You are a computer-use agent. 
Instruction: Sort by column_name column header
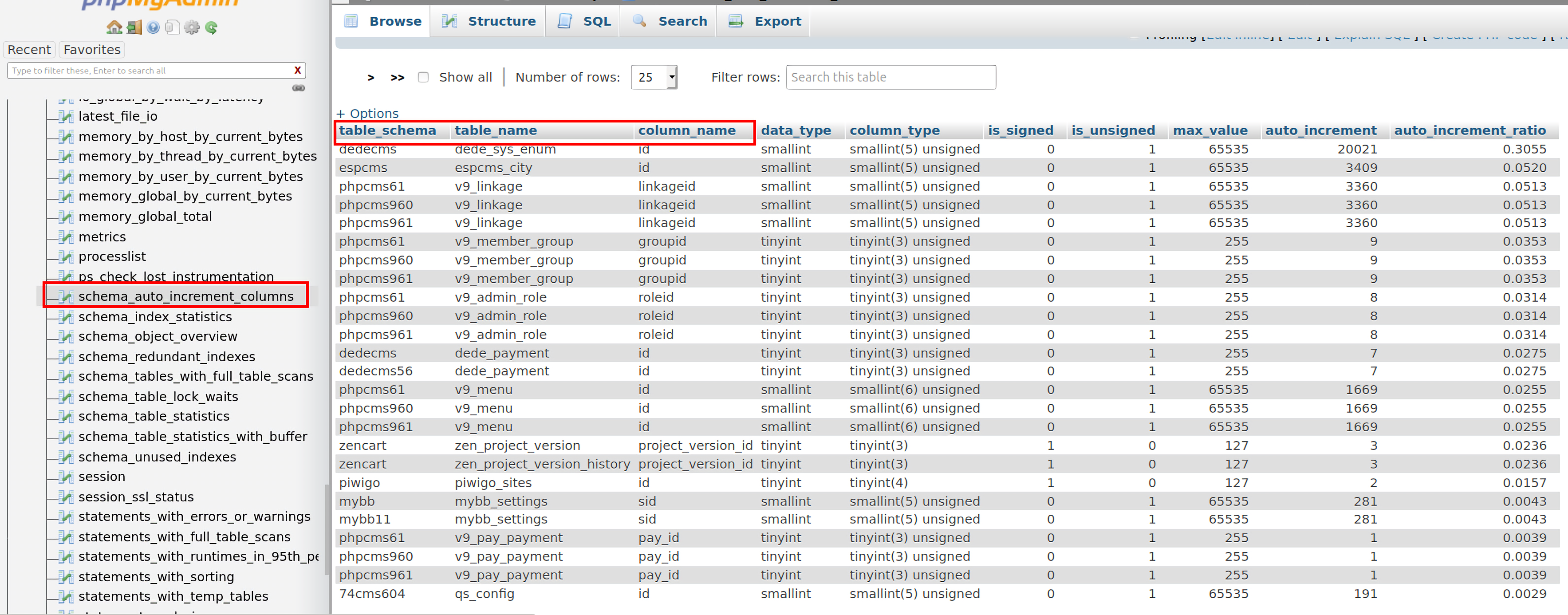point(686,130)
